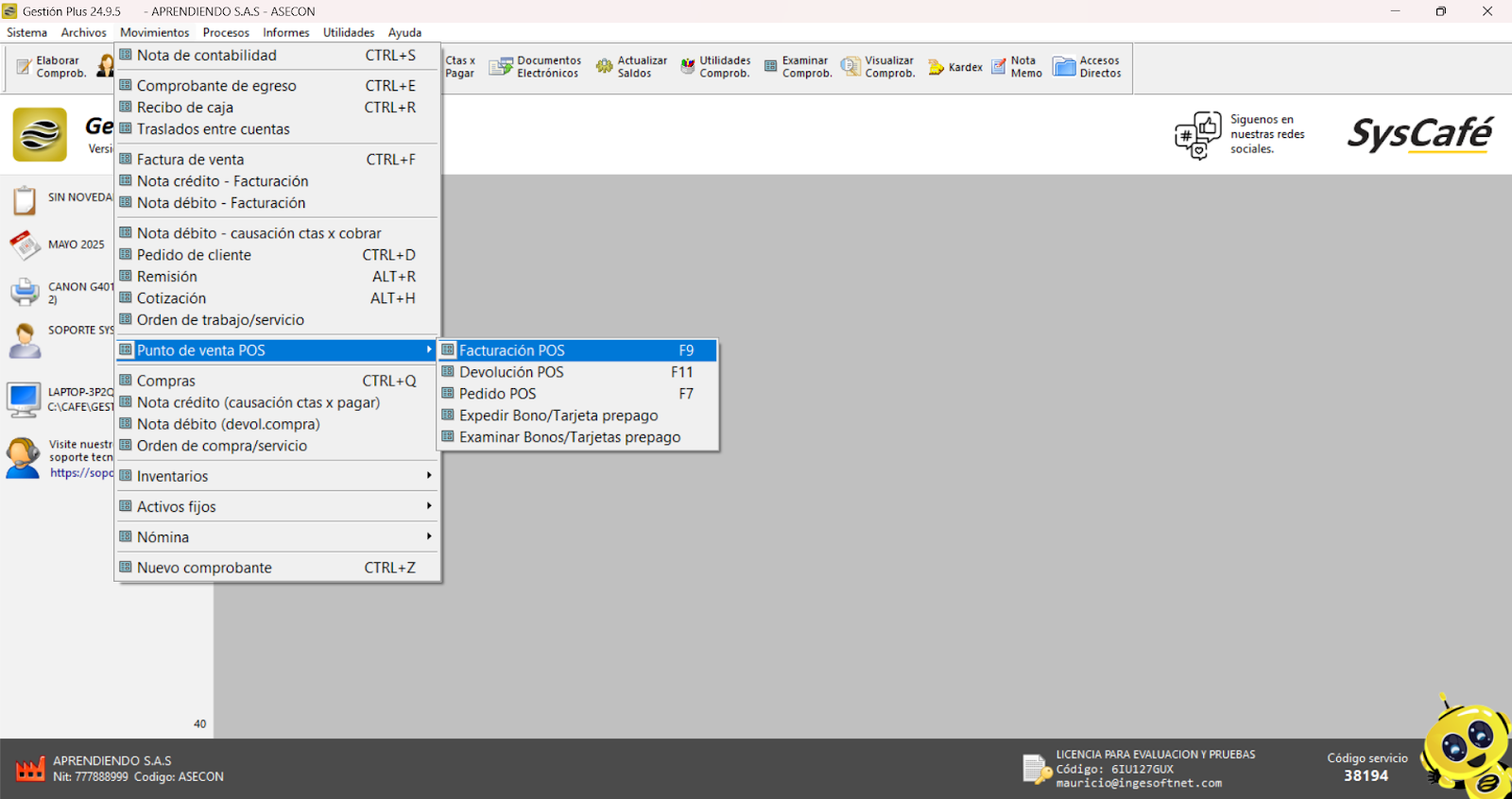Click the social networks hashtag icon
The image size is (1512, 799).
coord(1197,135)
